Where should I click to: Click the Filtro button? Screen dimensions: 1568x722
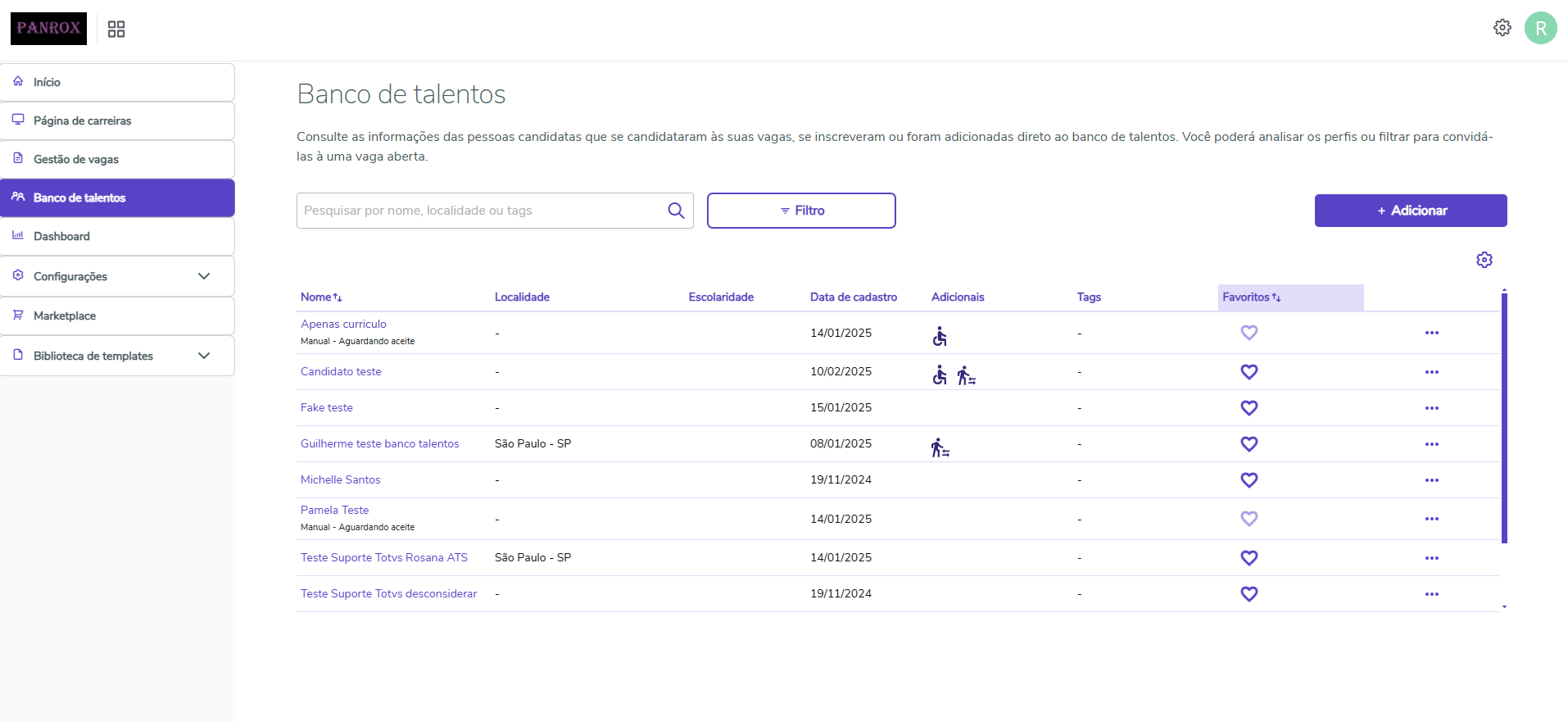(x=801, y=211)
